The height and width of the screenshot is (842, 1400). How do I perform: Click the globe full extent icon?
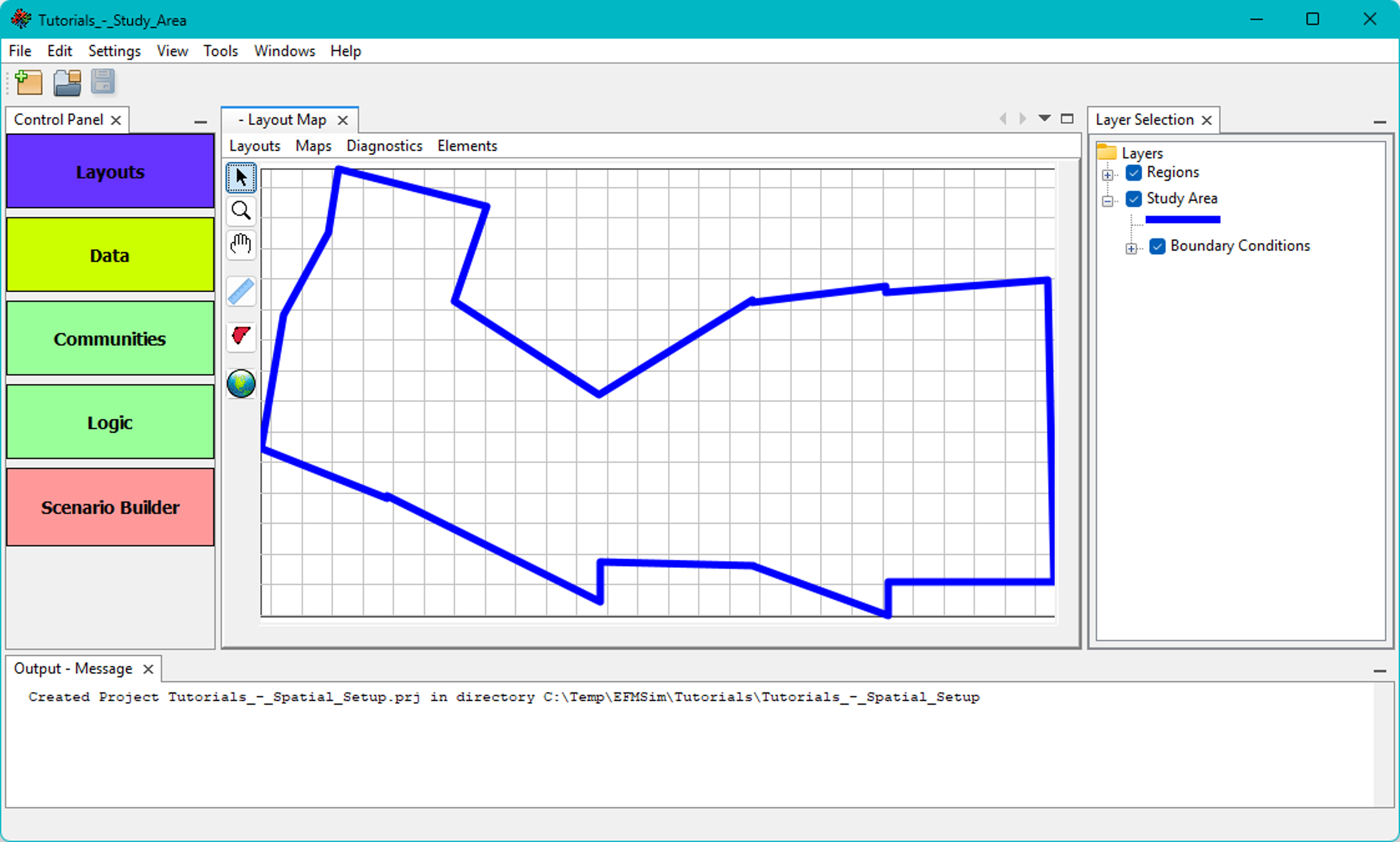click(241, 384)
